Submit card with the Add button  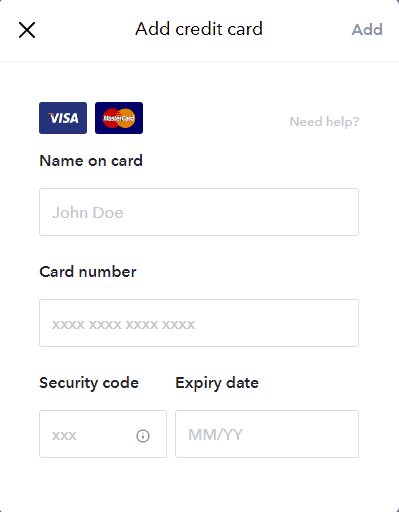click(367, 30)
